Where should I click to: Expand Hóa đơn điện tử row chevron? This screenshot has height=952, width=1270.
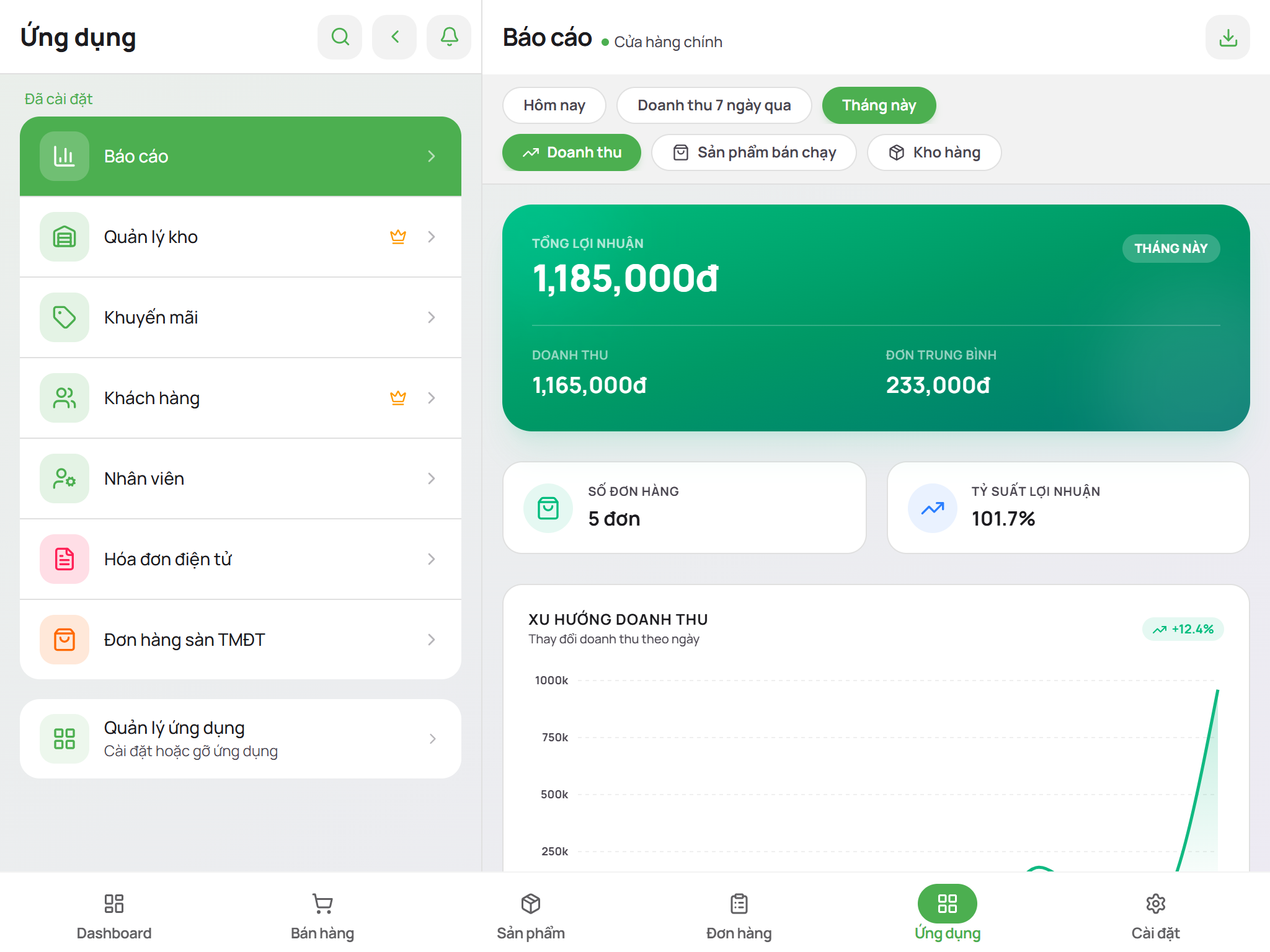point(432,559)
